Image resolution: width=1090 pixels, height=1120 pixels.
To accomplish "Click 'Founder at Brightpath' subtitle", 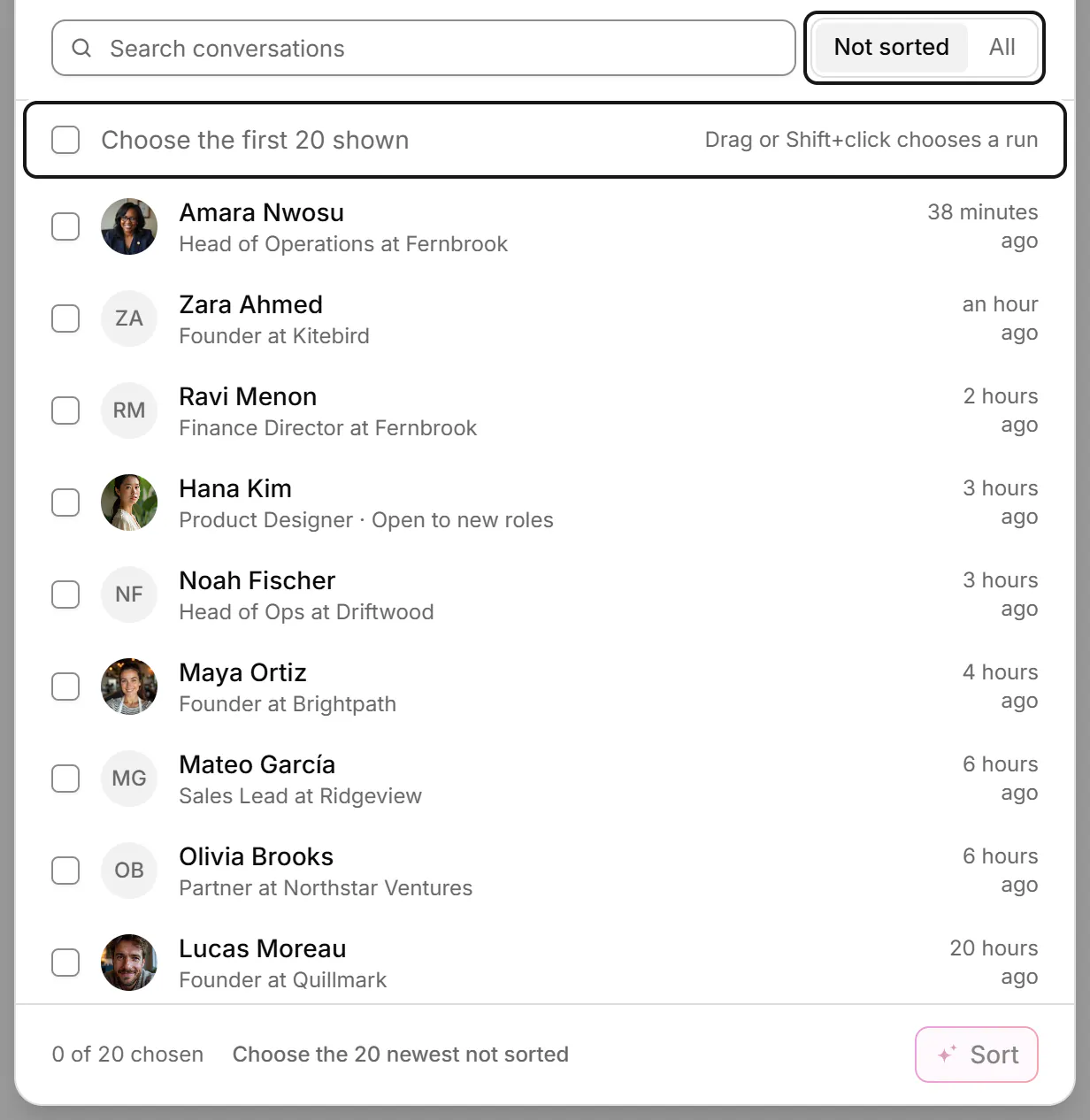I will [288, 704].
